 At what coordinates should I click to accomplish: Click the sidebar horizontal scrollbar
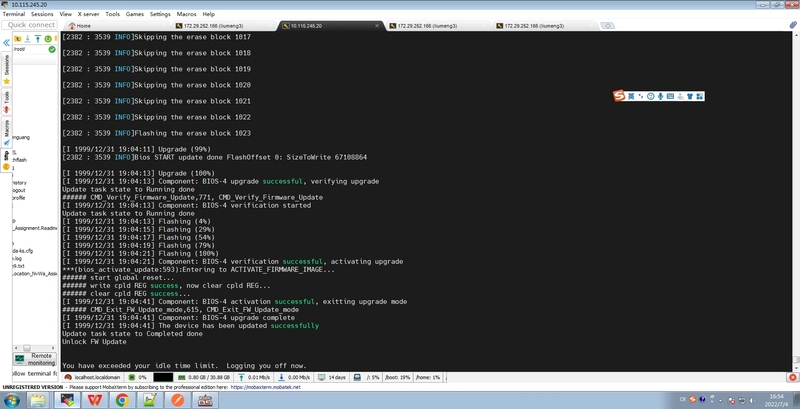coord(35,348)
